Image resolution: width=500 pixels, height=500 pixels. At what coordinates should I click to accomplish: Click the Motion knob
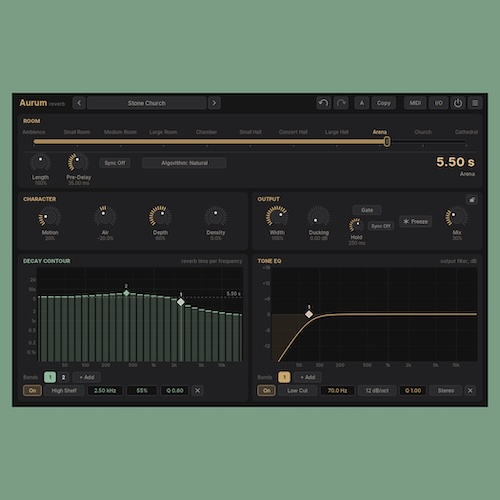(50, 217)
